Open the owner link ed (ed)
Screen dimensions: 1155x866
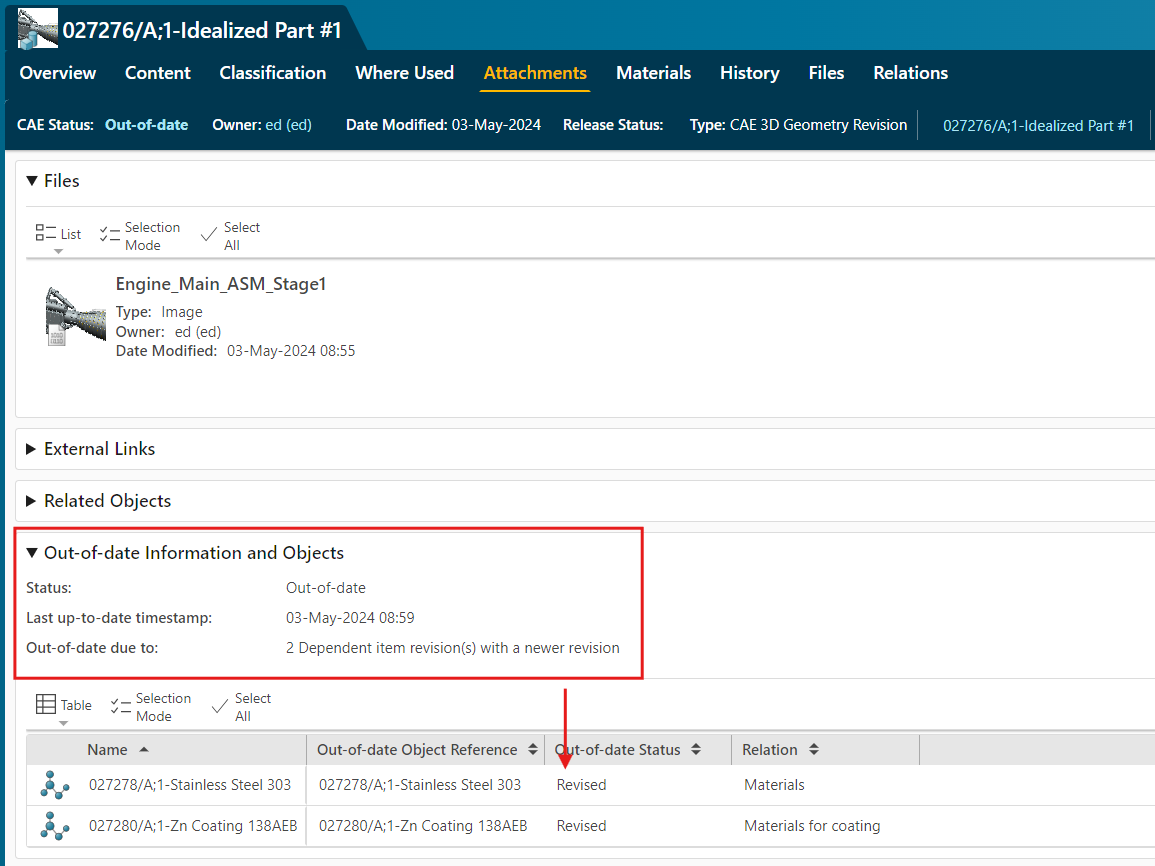(x=287, y=125)
